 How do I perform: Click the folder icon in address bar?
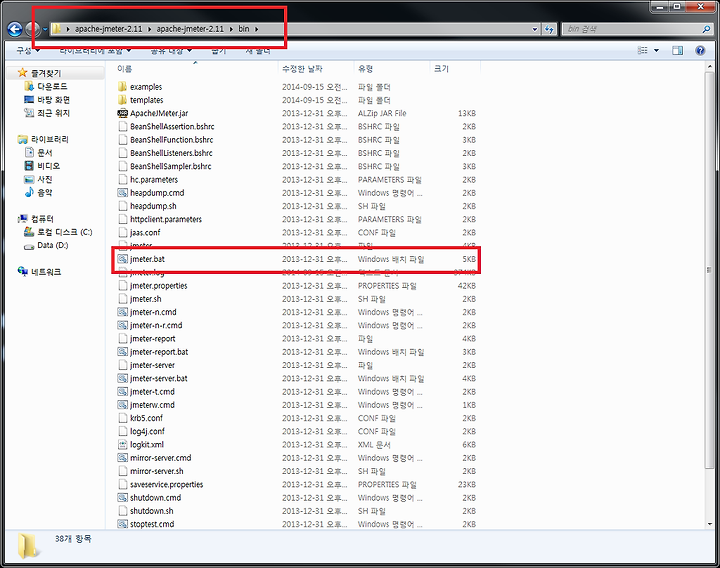[56, 29]
